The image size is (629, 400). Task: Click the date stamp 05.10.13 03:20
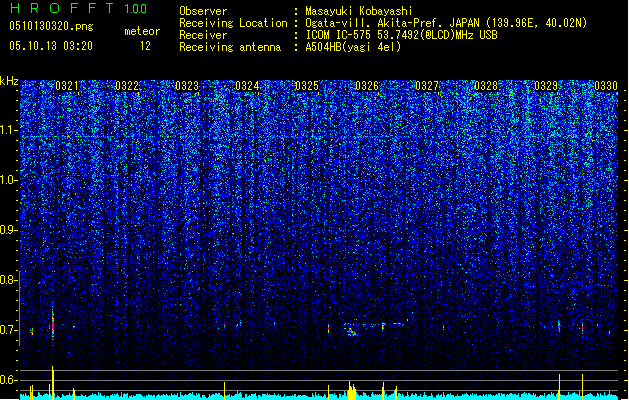tap(51, 46)
